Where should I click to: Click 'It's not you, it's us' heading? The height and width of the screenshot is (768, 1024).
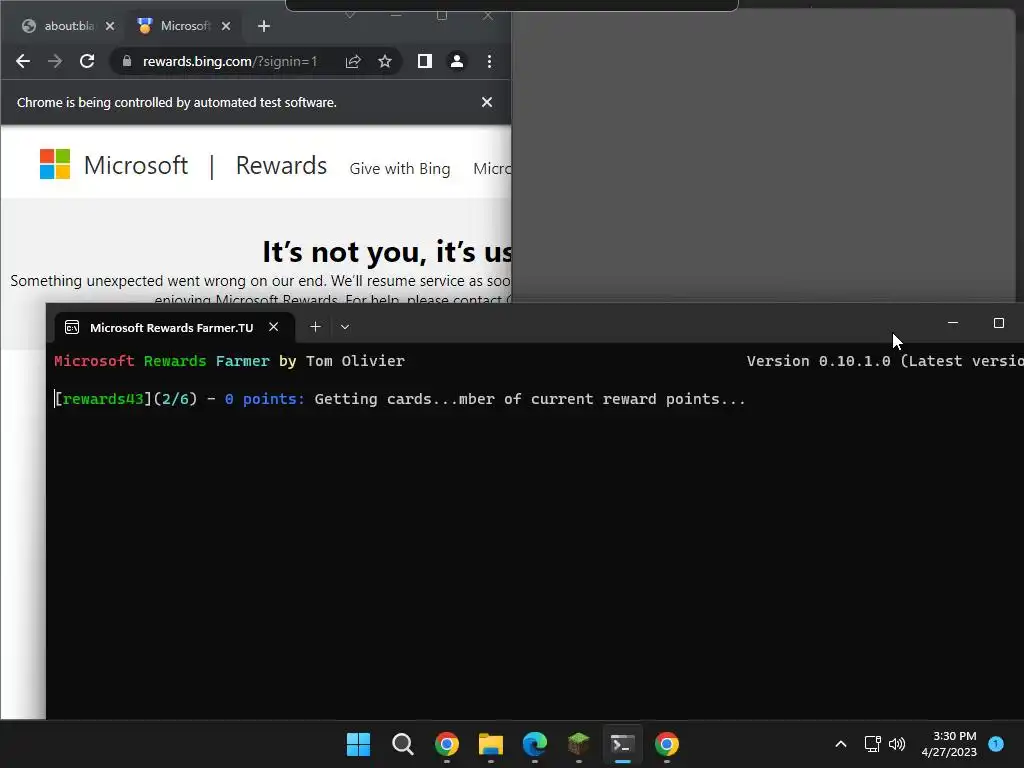tap(387, 251)
